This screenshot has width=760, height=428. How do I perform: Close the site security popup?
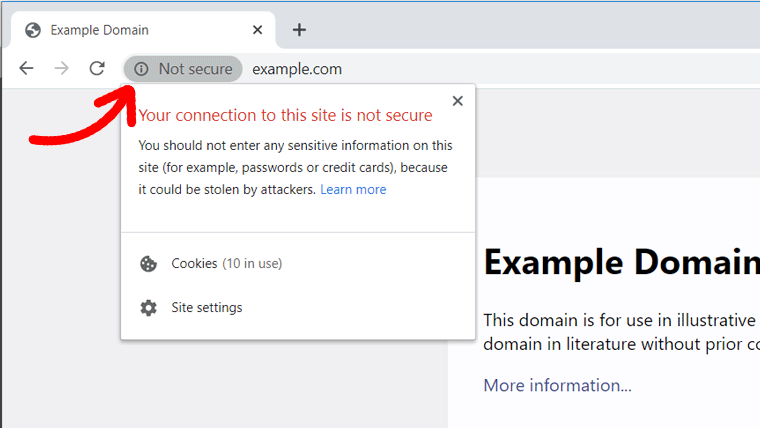[x=457, y=101]
